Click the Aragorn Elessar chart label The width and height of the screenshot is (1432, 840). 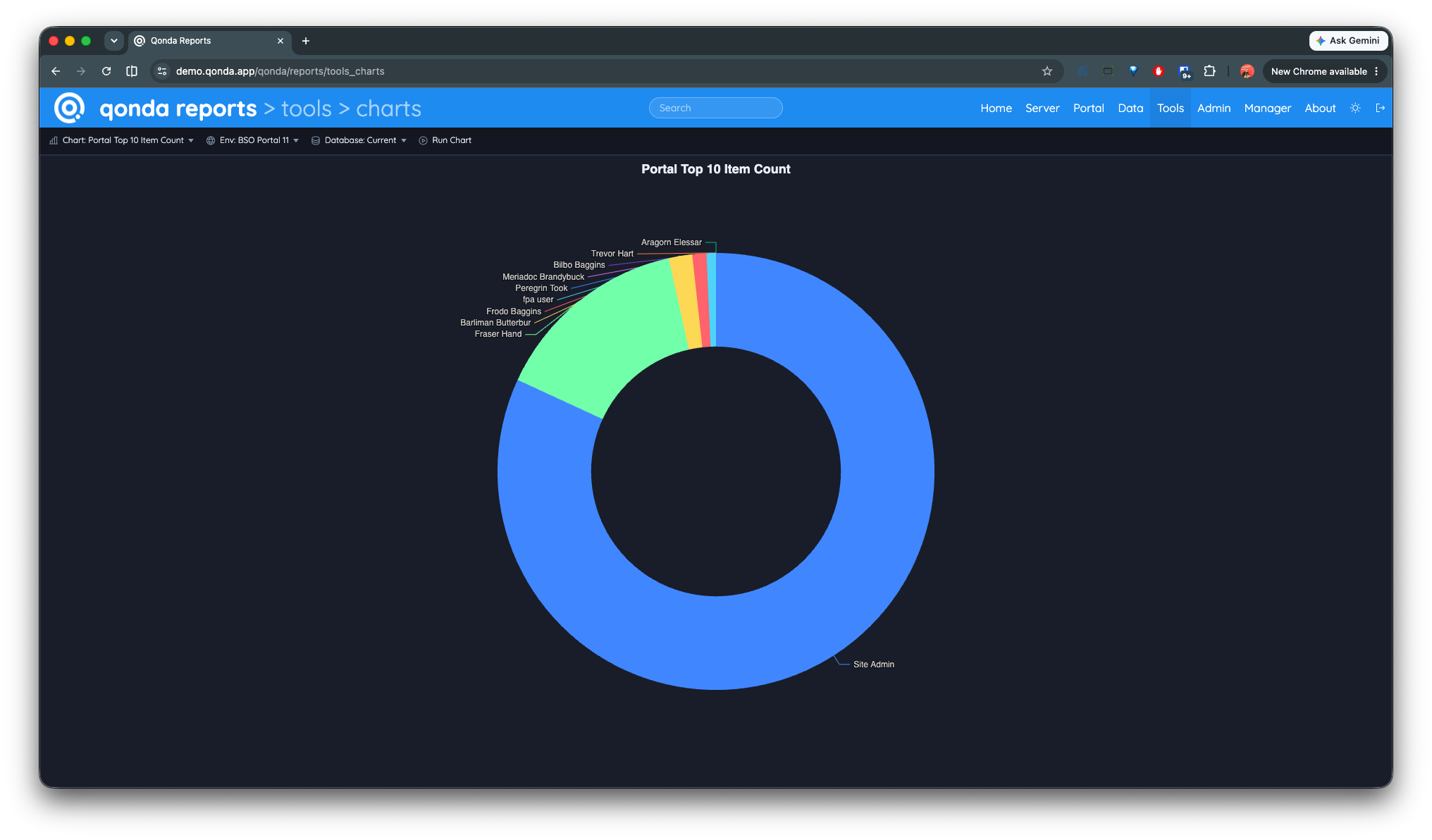[x=671, y=242]
